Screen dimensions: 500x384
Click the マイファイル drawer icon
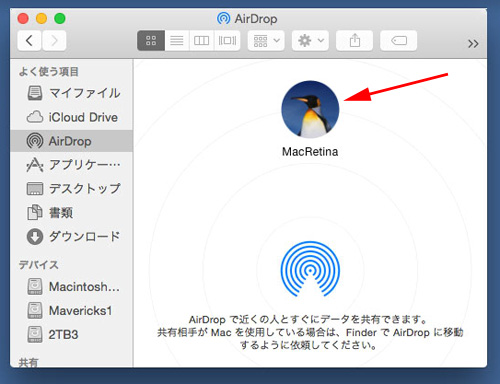click(35, 93)
